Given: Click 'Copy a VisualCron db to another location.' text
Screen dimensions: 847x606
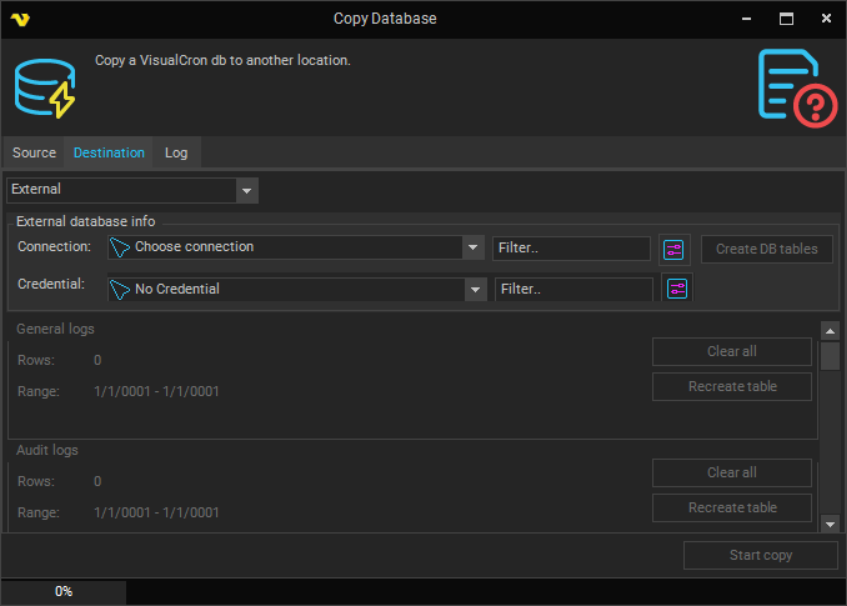Looking at the screenshot, I should point(223,60).
